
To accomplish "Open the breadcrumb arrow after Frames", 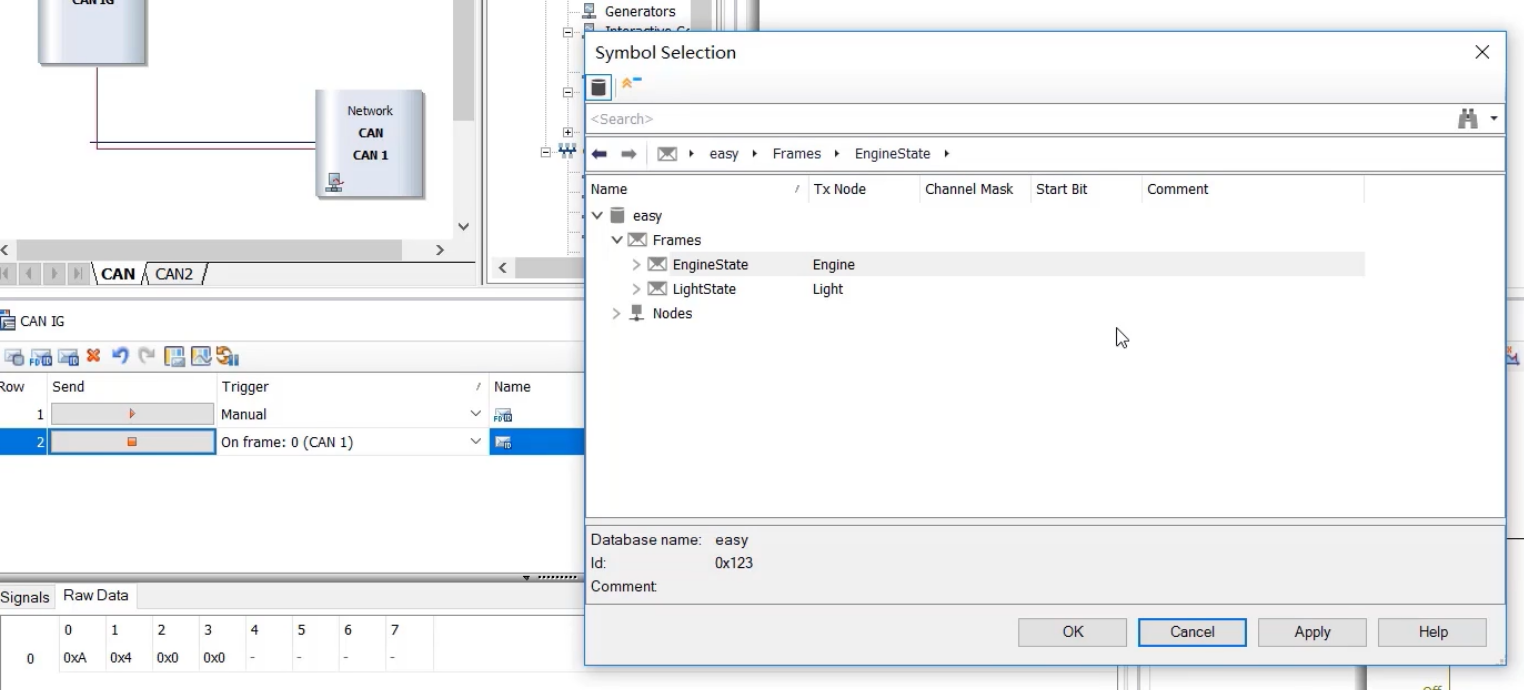I will pyautogui.click(x=837, y=154).
